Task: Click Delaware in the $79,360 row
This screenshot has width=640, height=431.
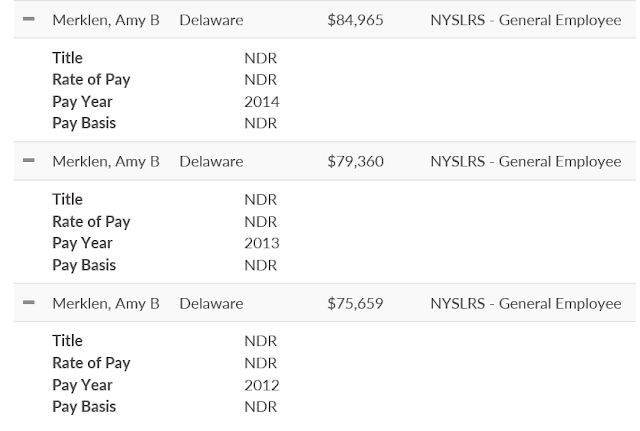Action: [211, 162]
